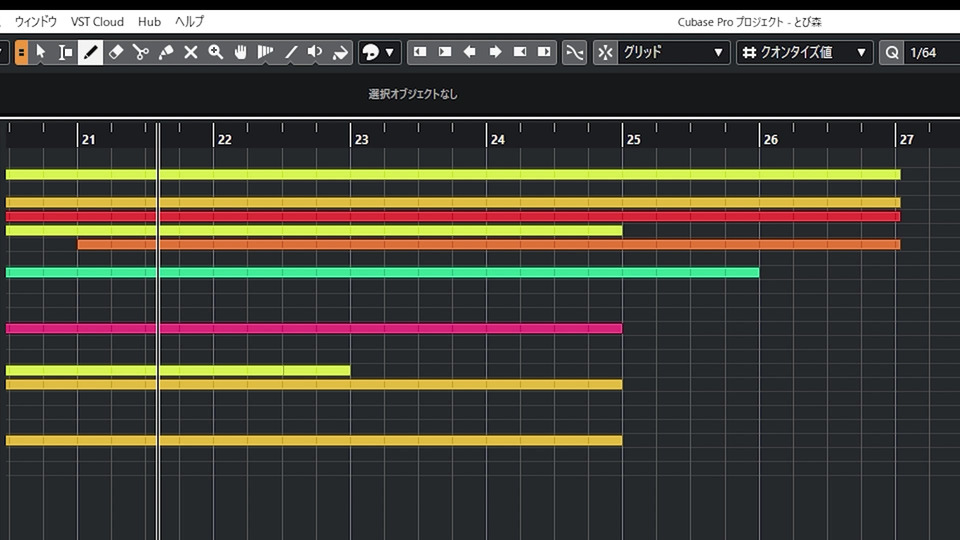Toggle the Snap on/off button
Image resolution: width=960 pixels, height=540 pixels.
[x=574, y=52]
